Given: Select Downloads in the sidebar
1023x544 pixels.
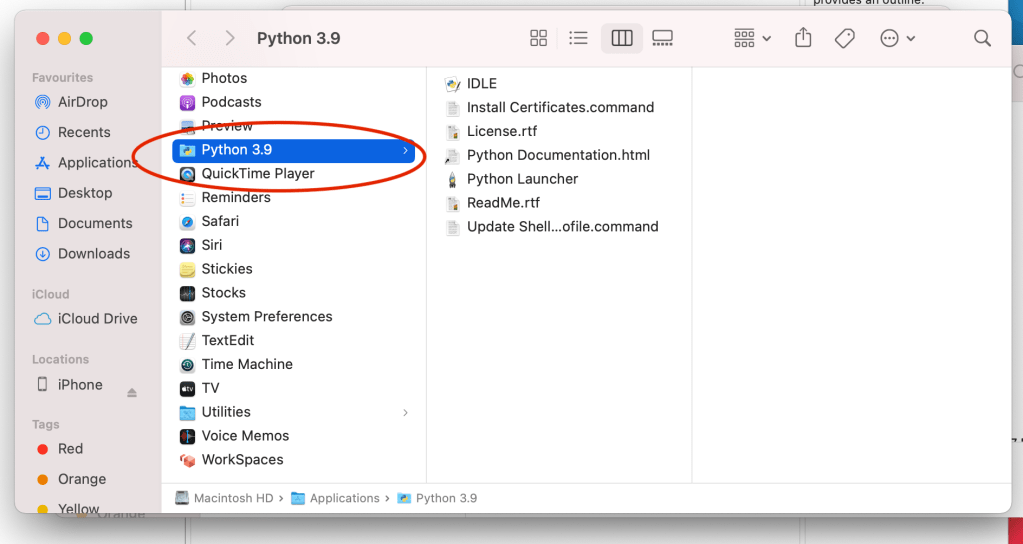Looking at the screenshot, I should [93, 254].
